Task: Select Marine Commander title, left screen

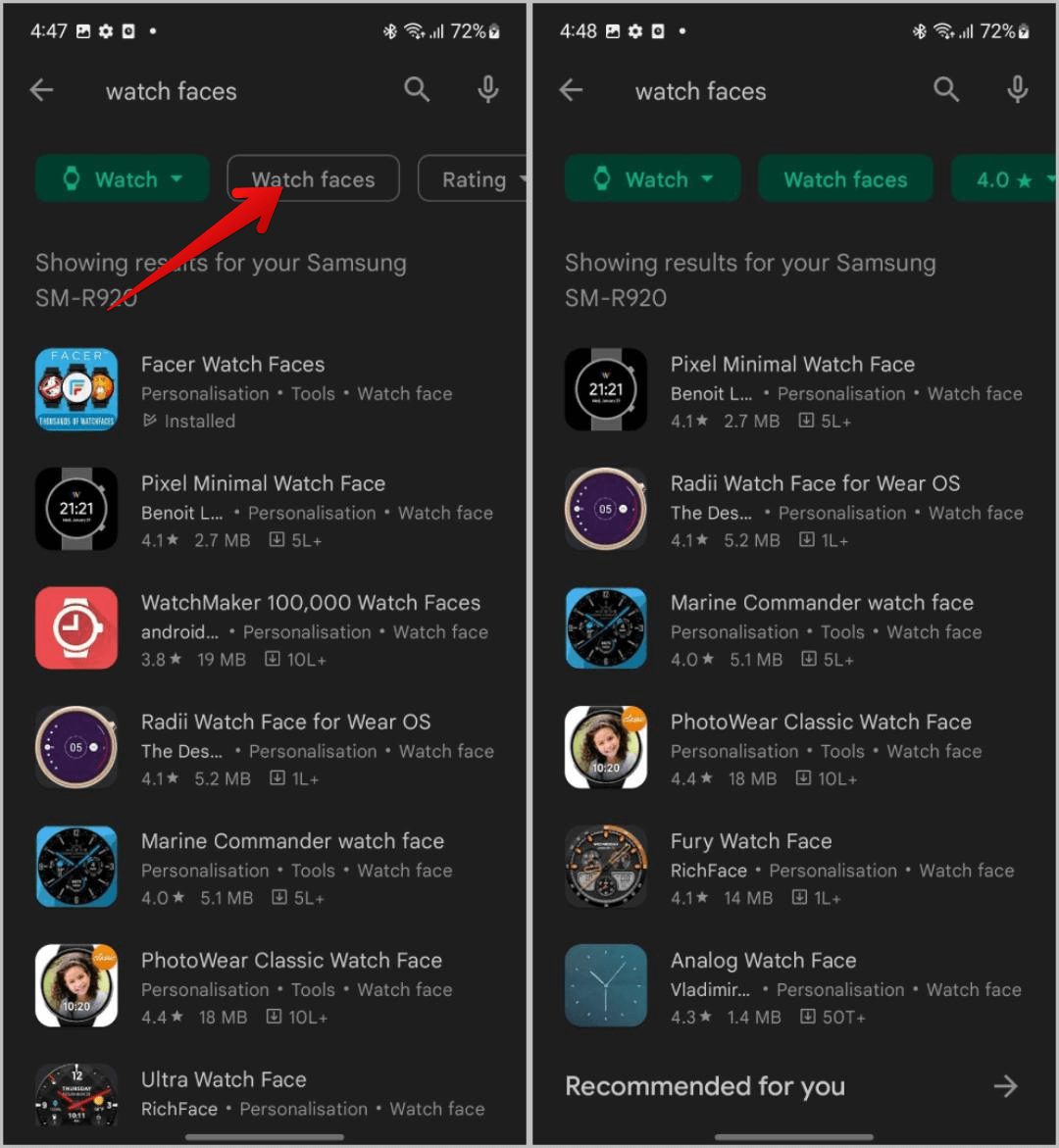Action: (292, 841)
